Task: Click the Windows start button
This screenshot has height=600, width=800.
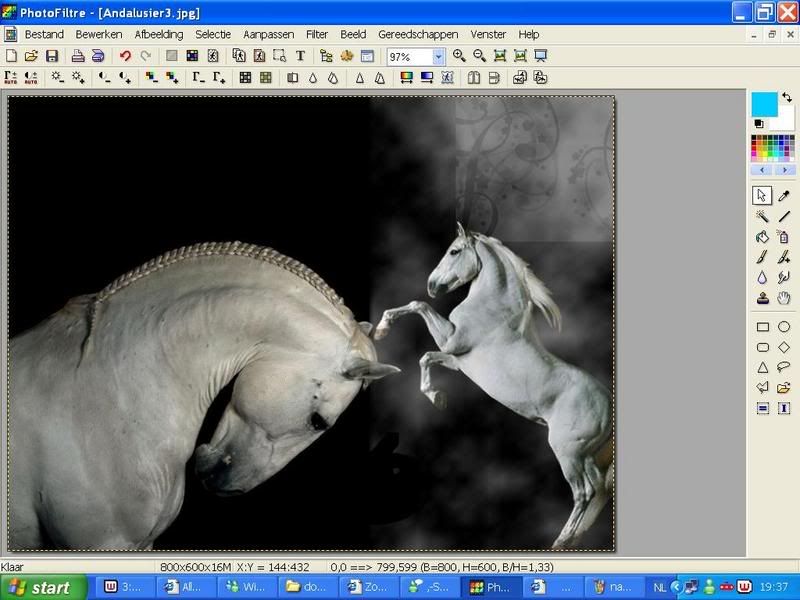Action: tap(44, 587)
